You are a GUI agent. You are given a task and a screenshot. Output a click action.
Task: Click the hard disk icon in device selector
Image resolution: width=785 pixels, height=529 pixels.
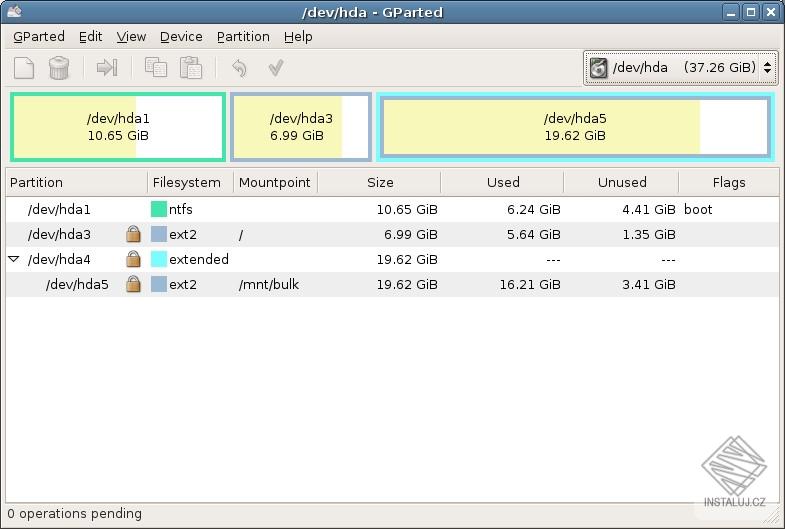(x=598, y=68)
